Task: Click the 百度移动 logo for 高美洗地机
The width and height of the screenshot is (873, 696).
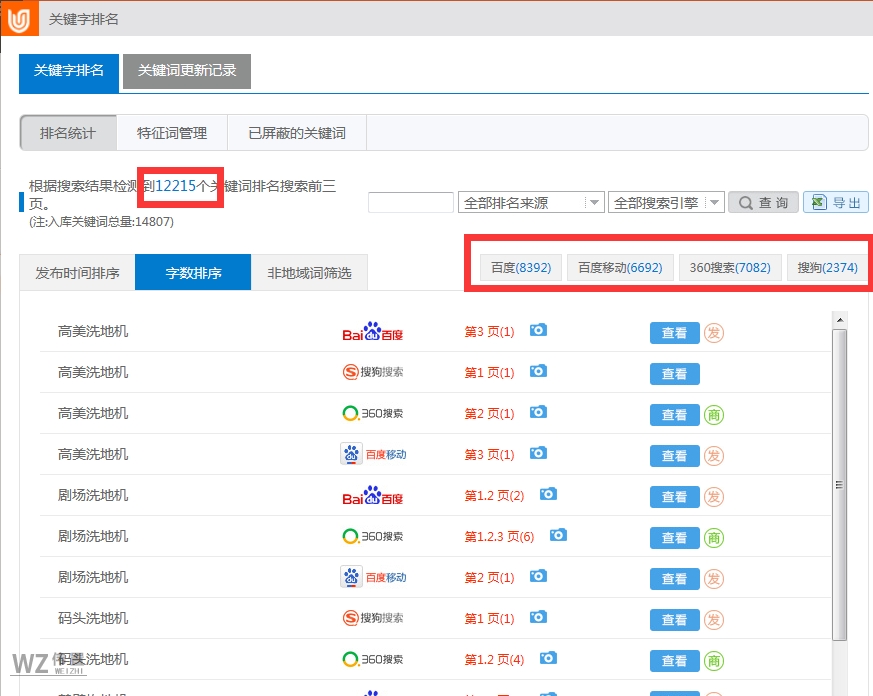Action: (373, 455)
